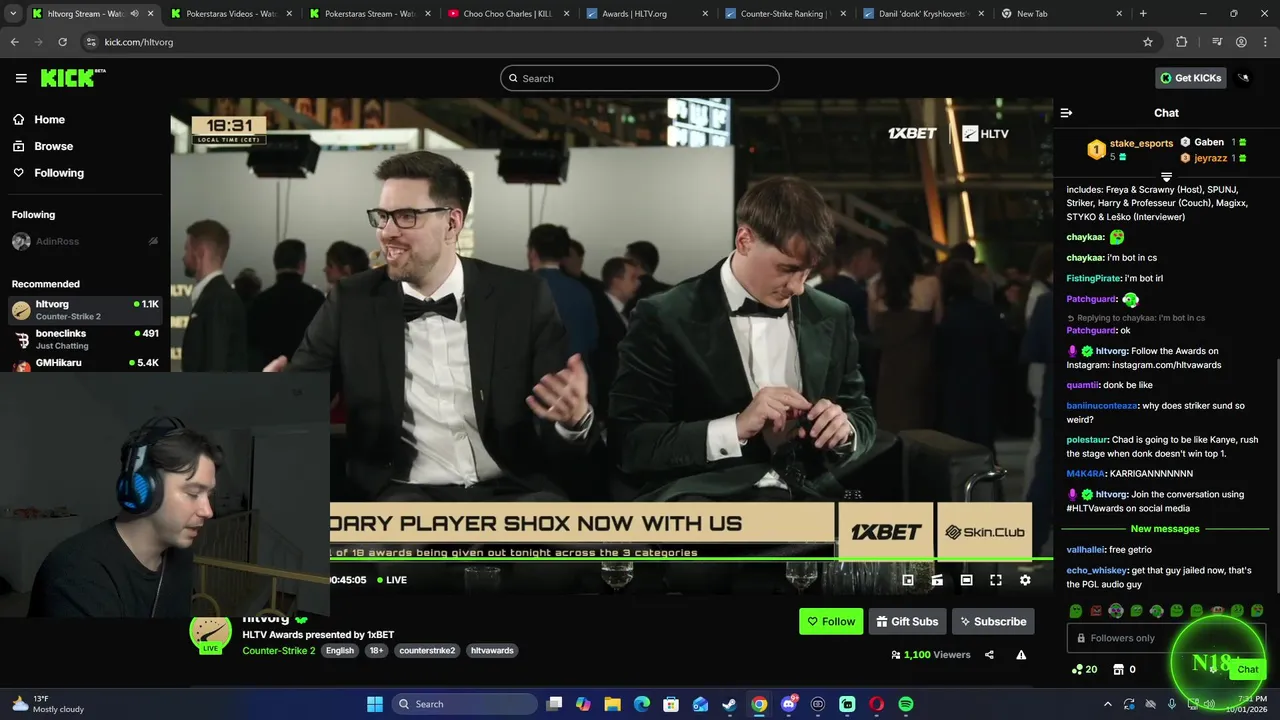Open the Chrome extensions puzzle icon
This screenshot has height=720, width=1280.
1182,42
